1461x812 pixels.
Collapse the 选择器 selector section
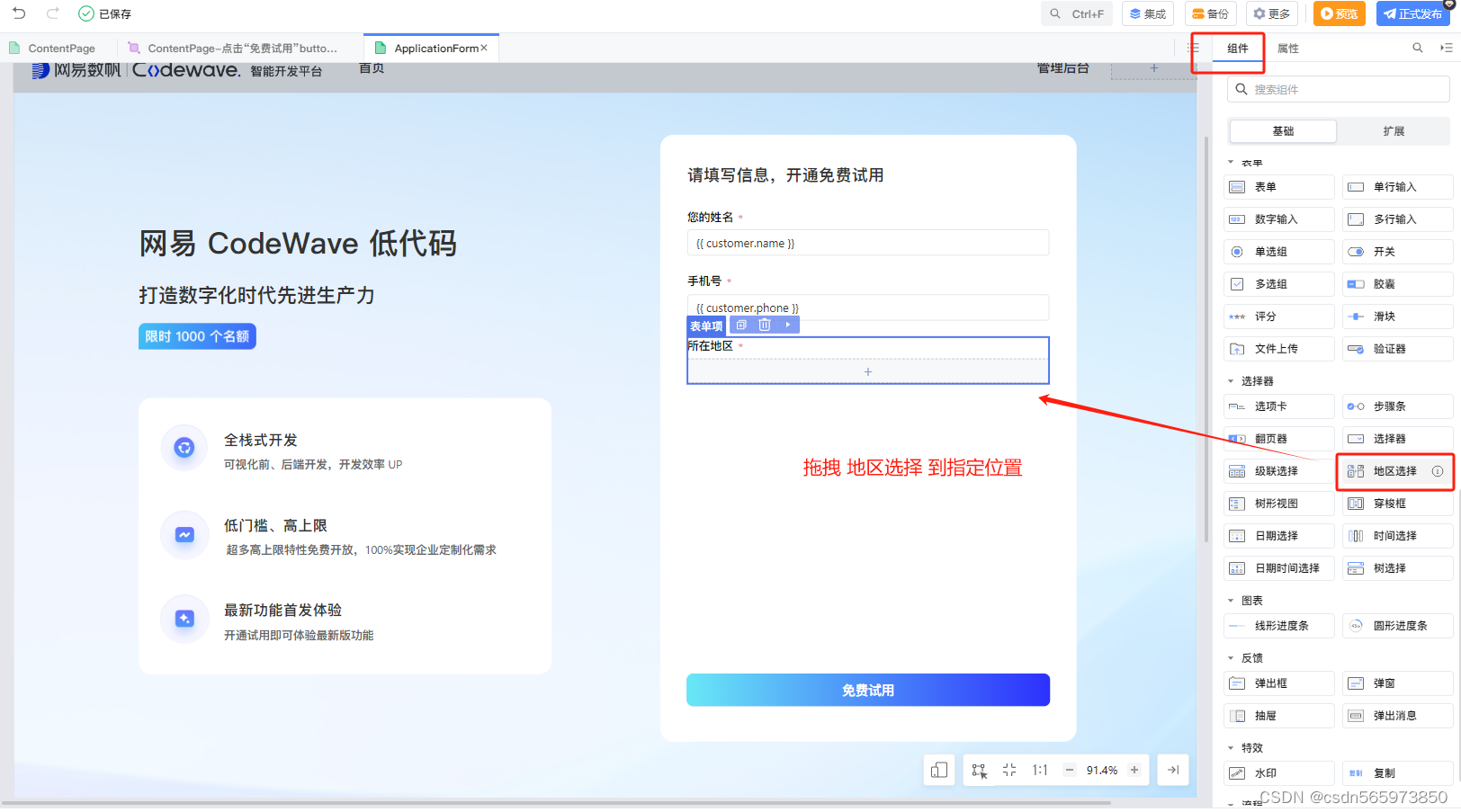pyautogui.click(x=1231, y=381)
